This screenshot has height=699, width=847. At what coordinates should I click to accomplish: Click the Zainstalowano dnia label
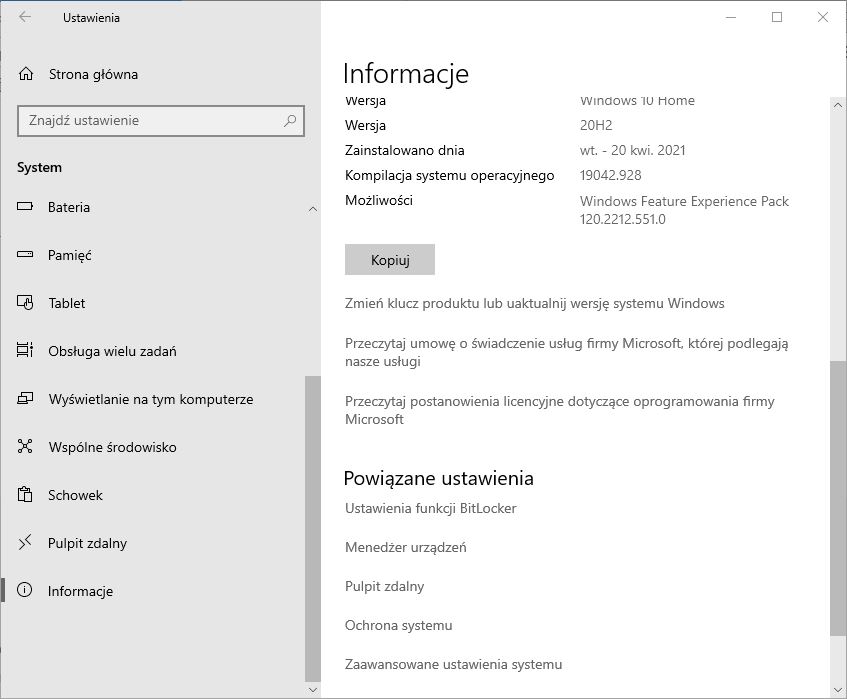405,150
